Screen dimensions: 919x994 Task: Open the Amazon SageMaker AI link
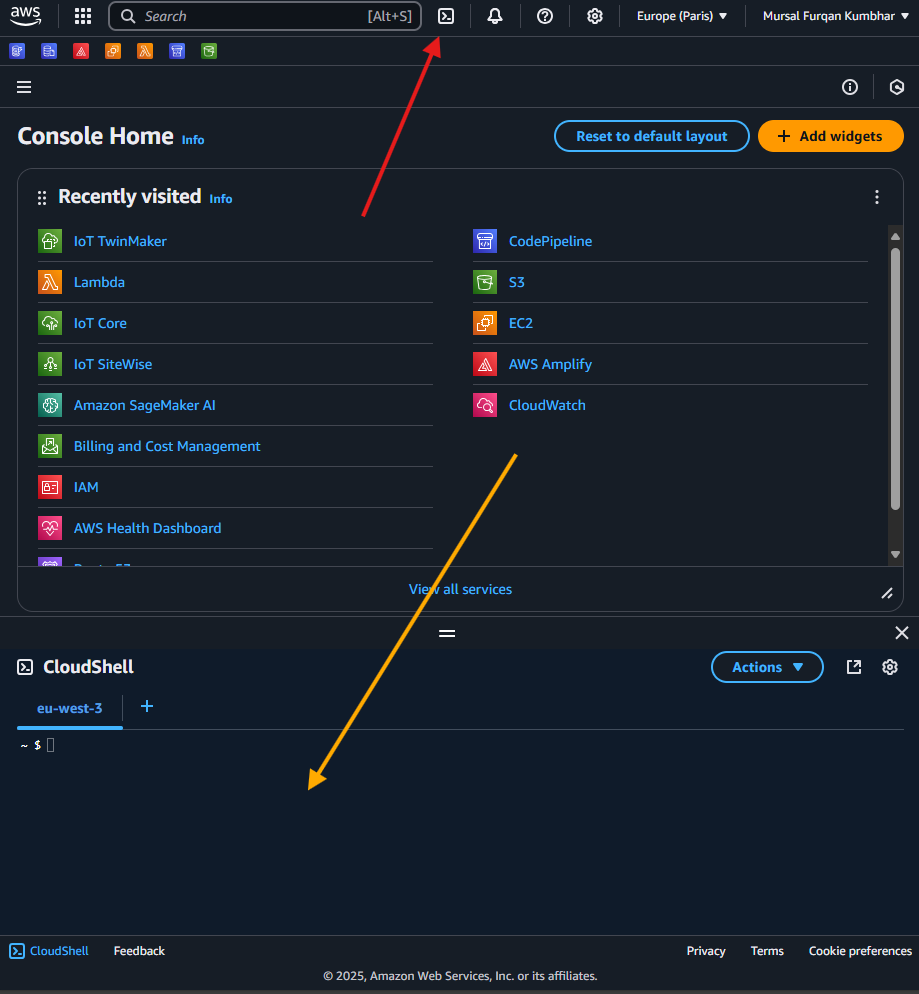tap(145, 405)
